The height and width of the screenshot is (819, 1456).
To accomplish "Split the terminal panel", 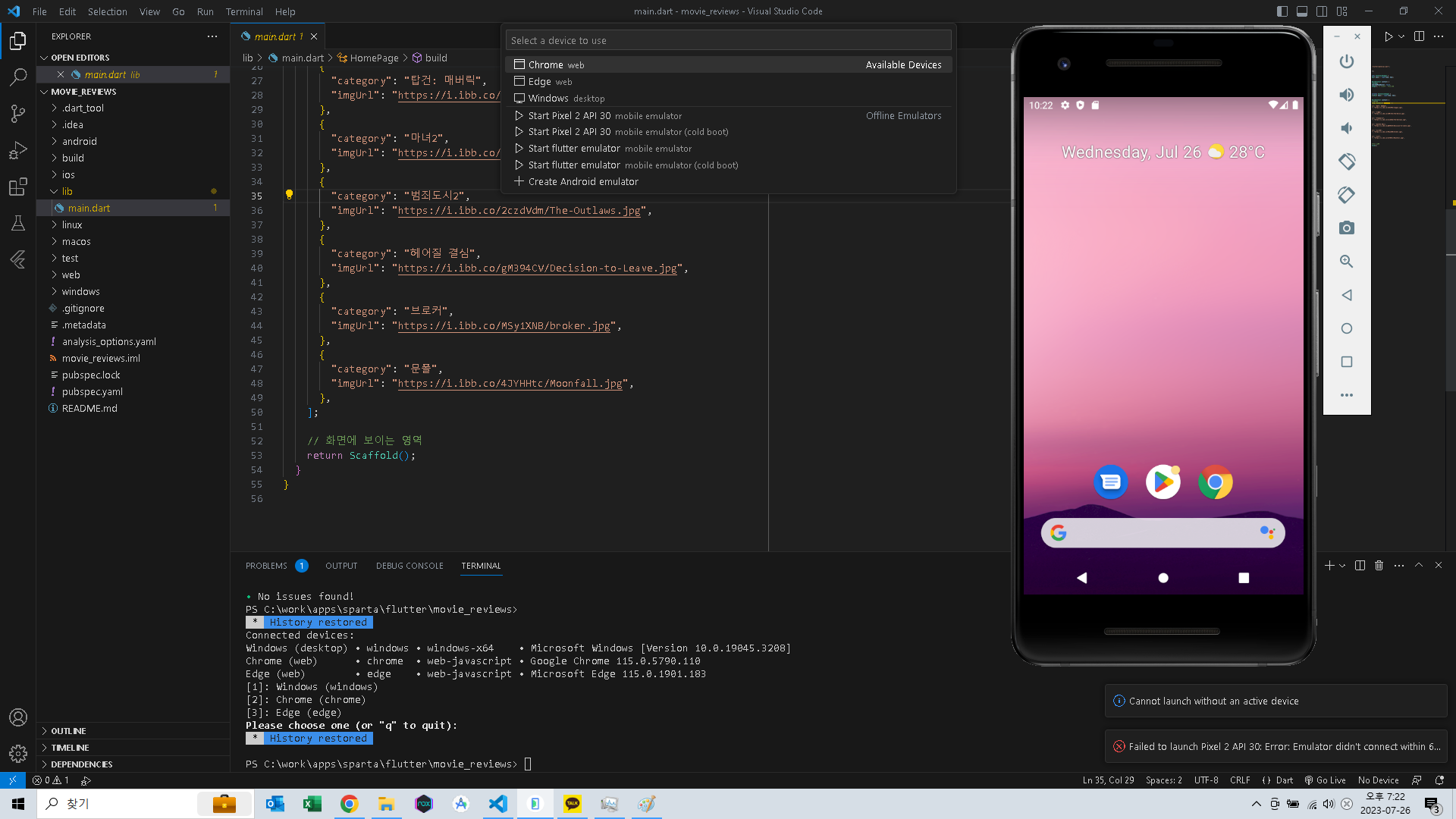I will (x=1360, y=566).
